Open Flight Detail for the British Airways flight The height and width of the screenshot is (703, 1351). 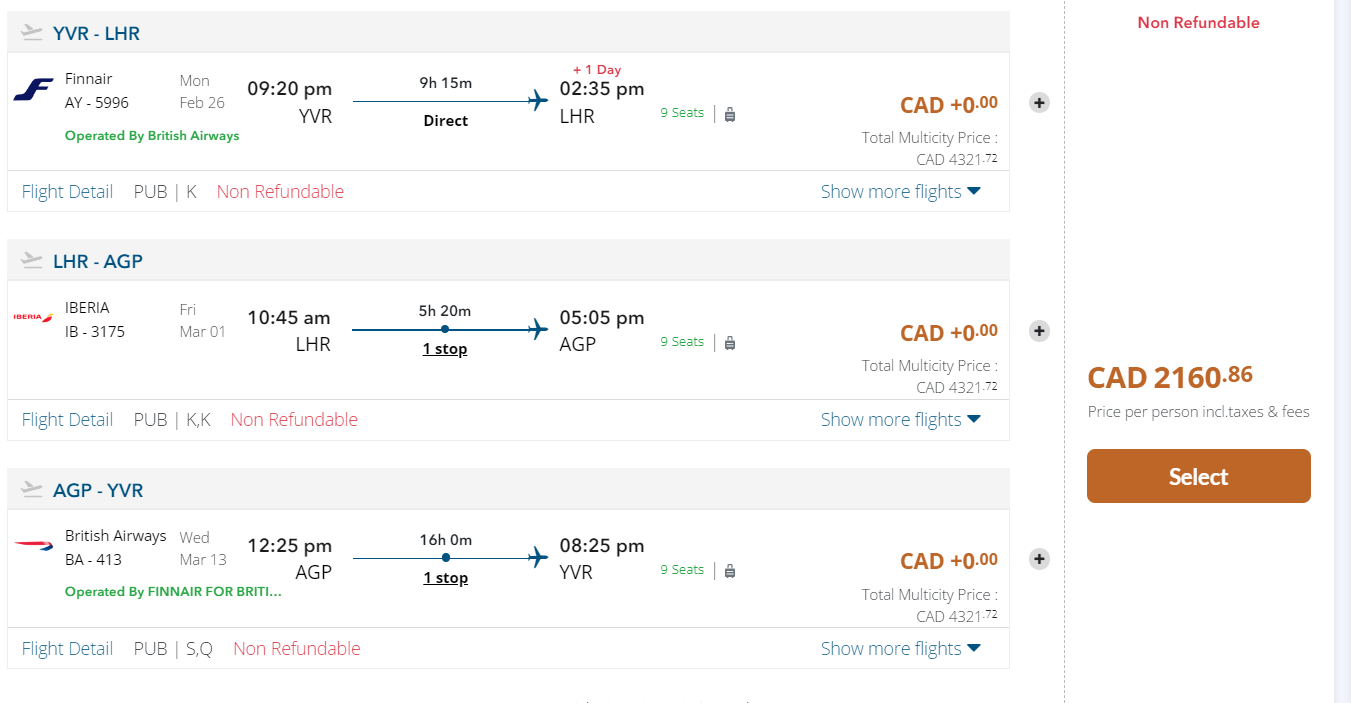click(67, 649)
